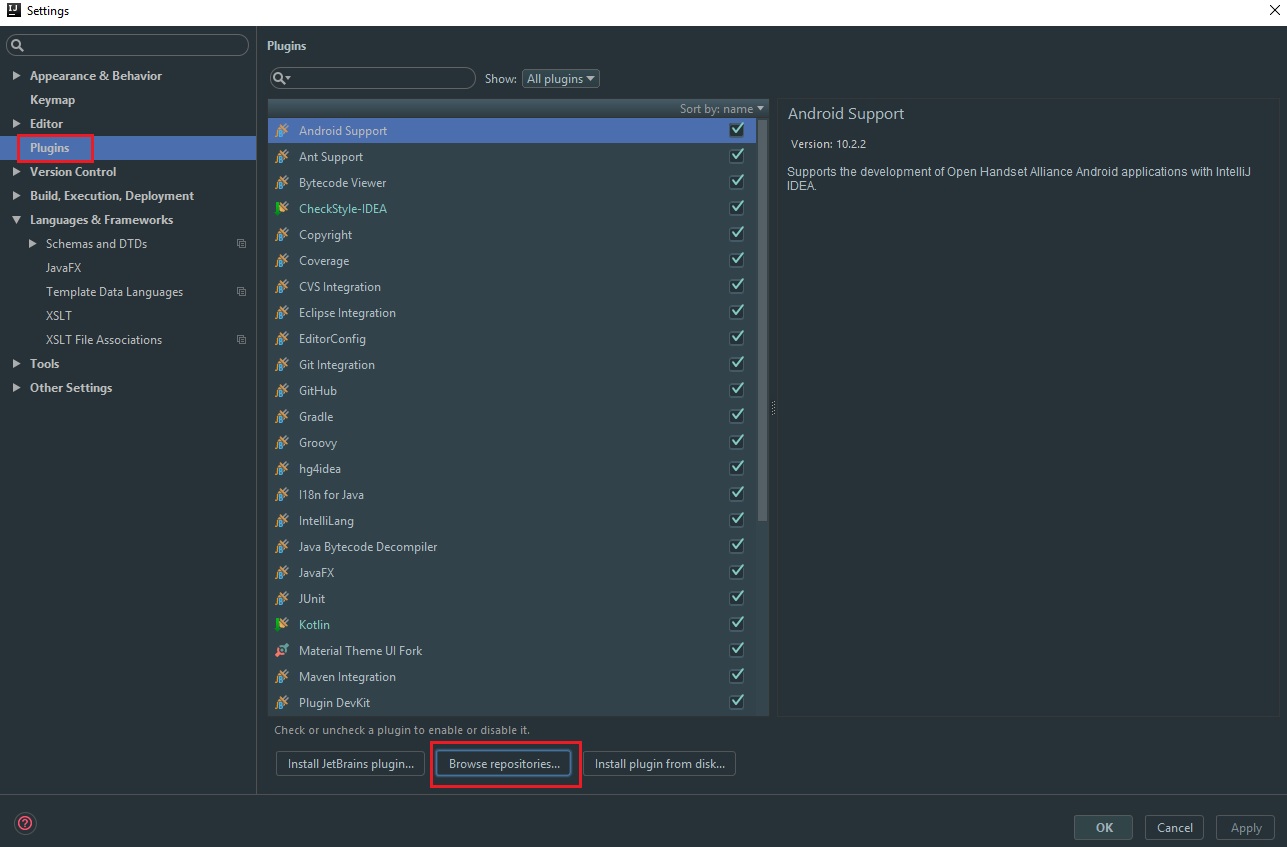Toggle the Gradle plugin checkbox
1287x847 pixels.
click(737, 416)
